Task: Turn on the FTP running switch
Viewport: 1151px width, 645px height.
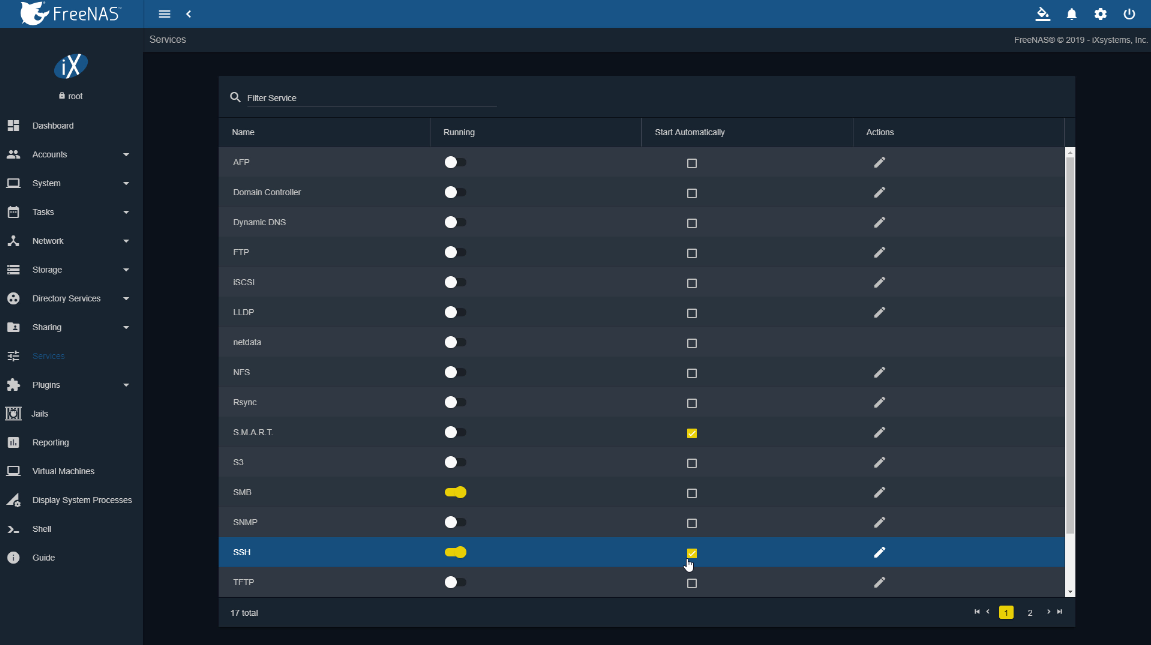Action: click(455, 252)
